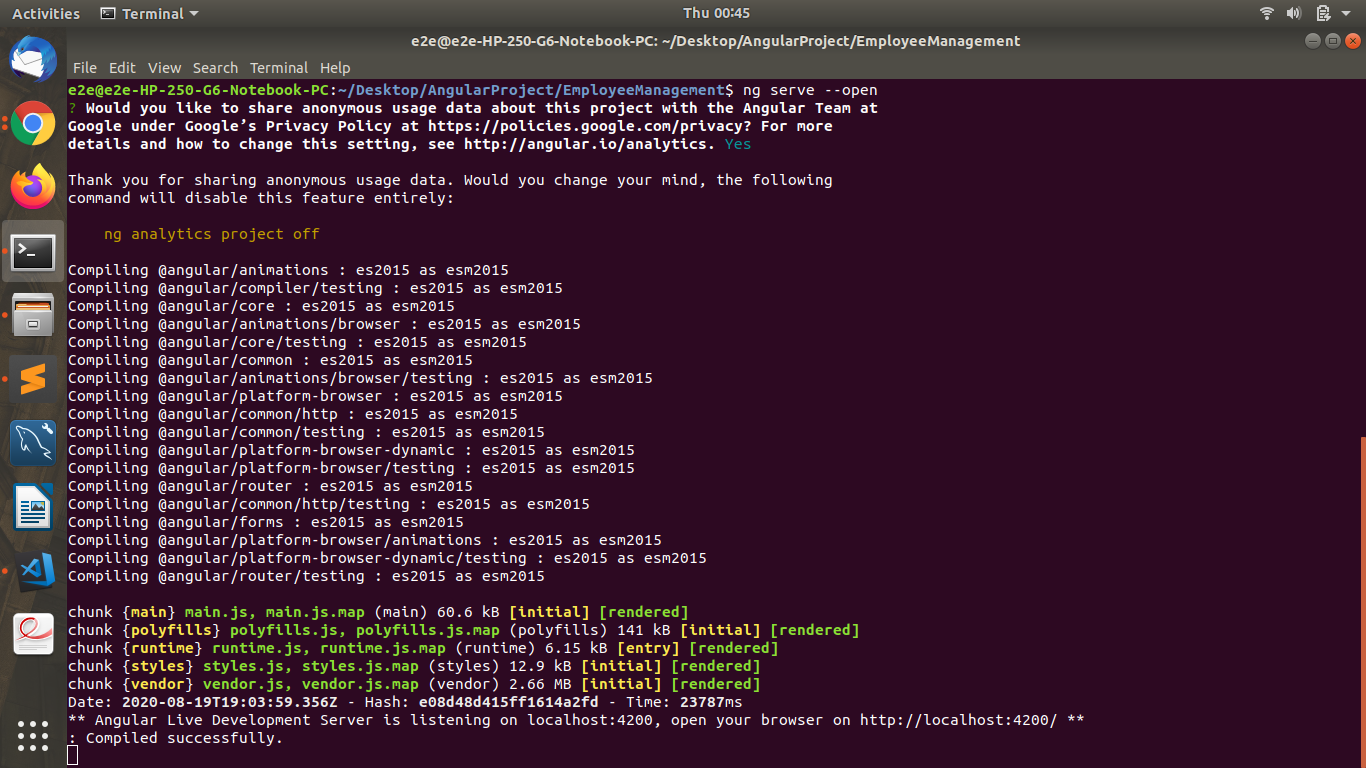Viewport: 1366px width, 768px height.
Task: Open Thunderbird mail from the dock
Action: (x=33, y=59)
